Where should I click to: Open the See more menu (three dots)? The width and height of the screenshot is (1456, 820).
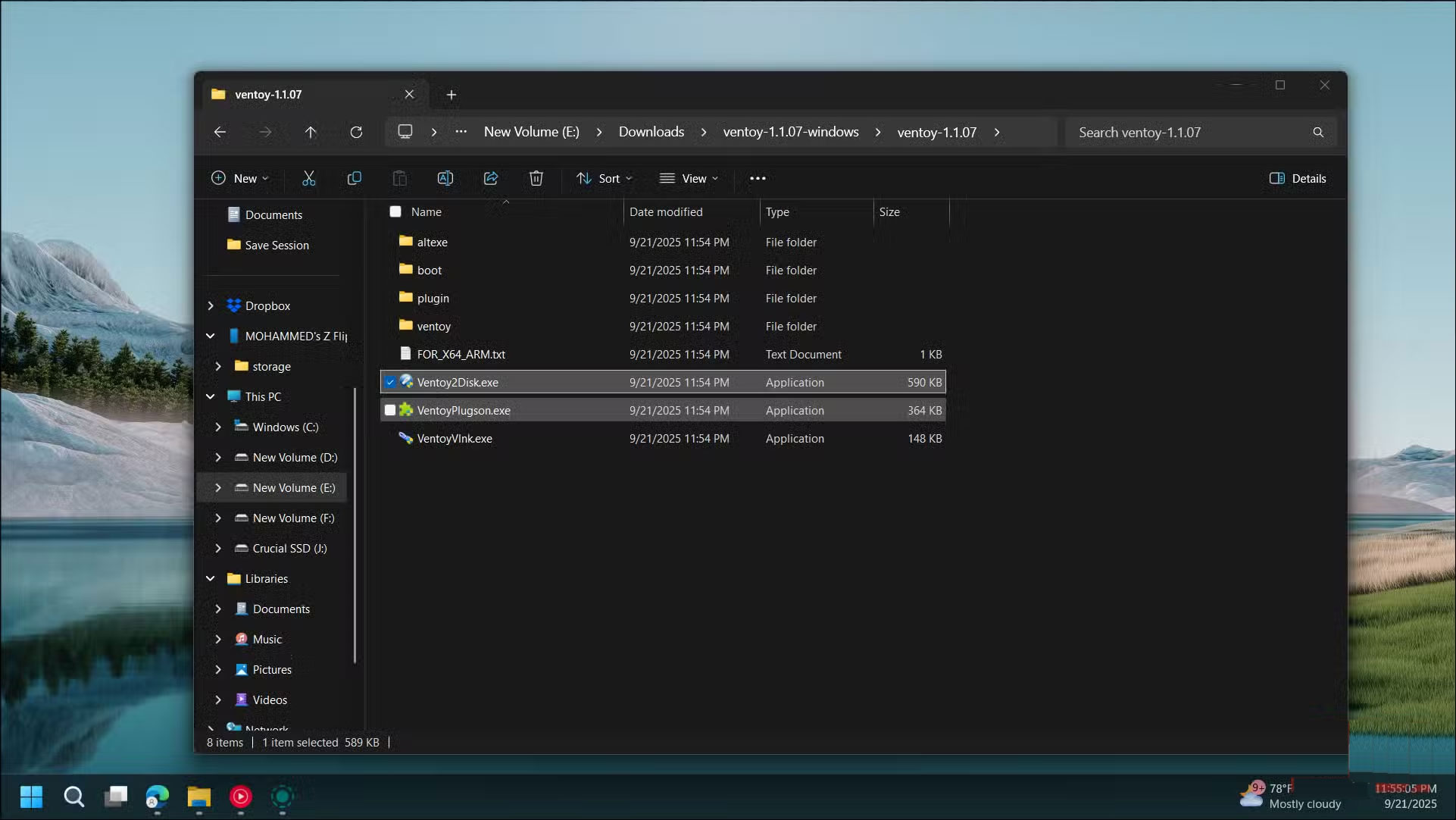point(758,178)
